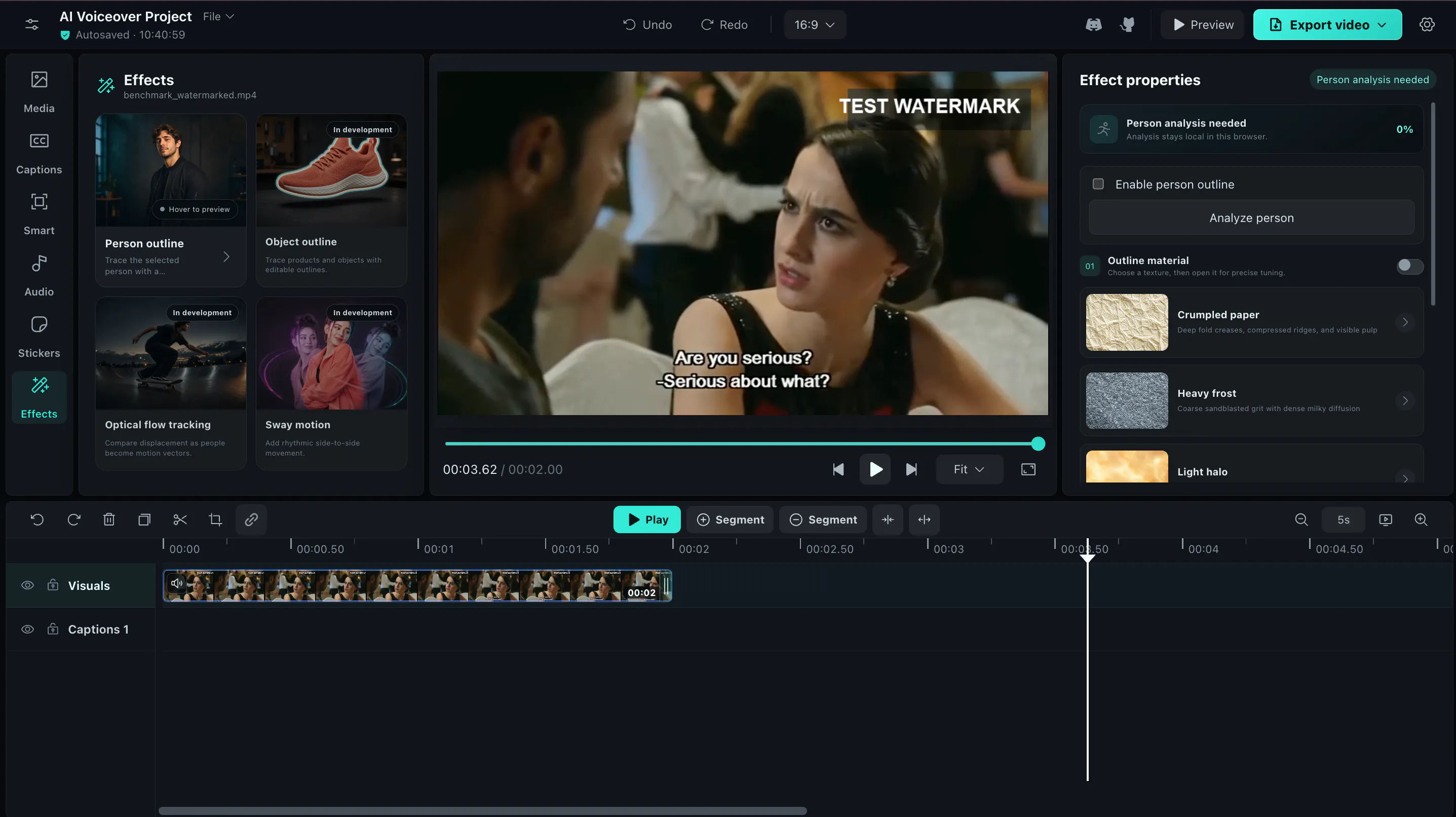Screen dimensions: 1456x817
Task: Select the Heavy frost texture thumbnail
Action: (1127, 401)
